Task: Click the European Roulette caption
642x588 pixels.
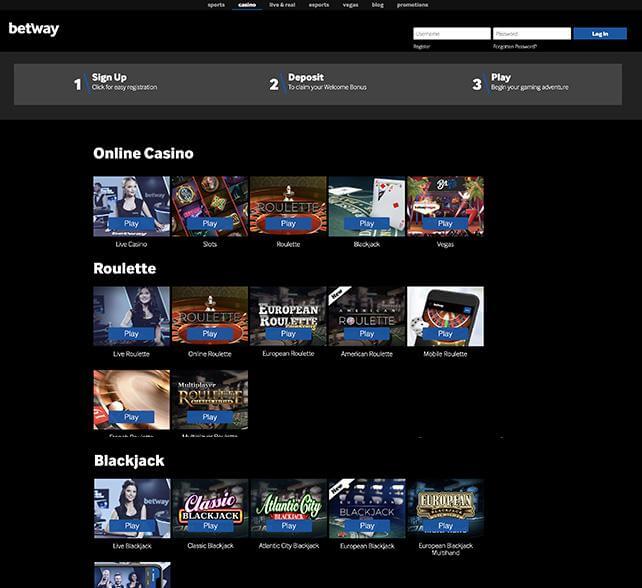Action: (x=288, y=354)
